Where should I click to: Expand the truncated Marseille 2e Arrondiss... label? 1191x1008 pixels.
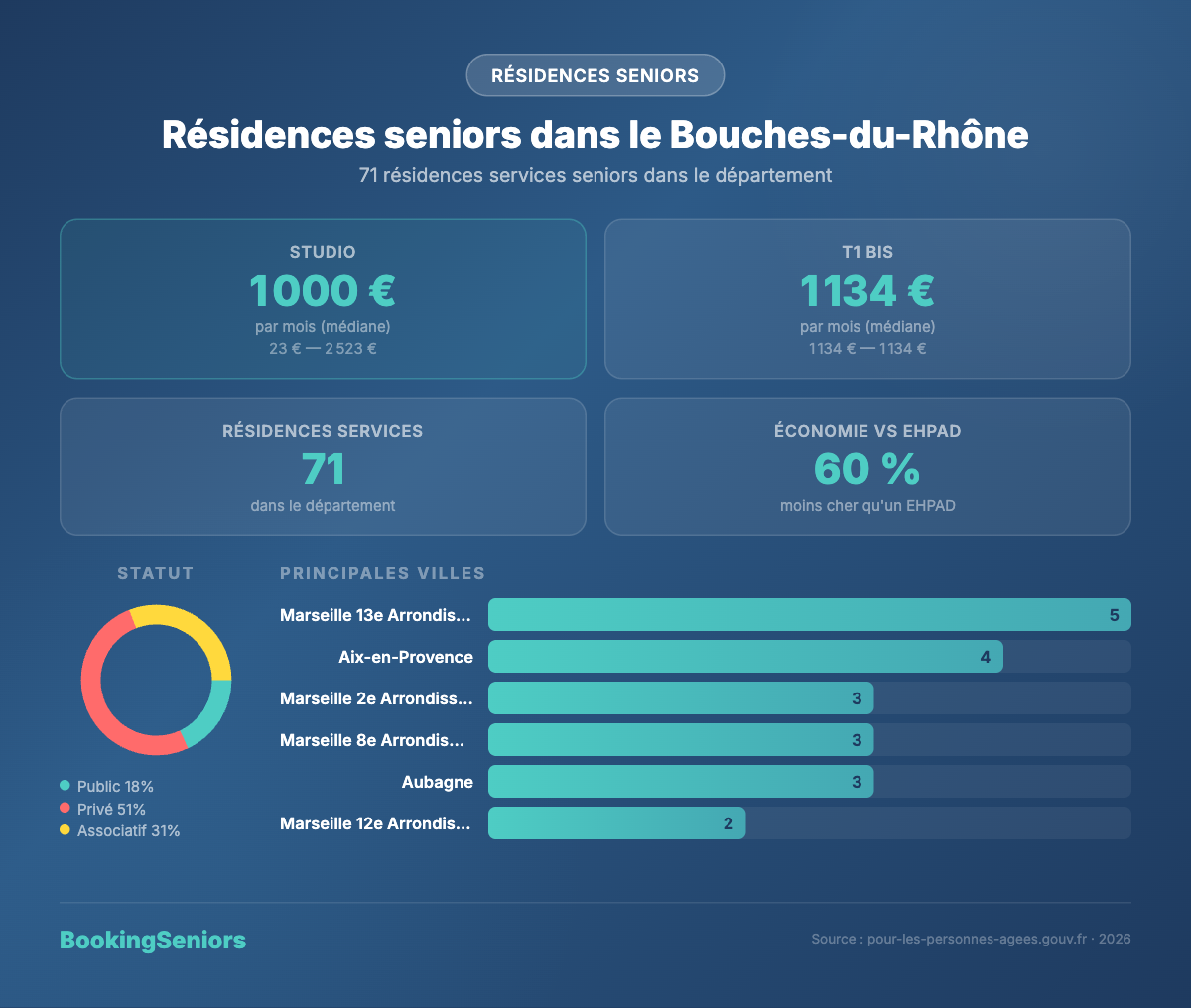376,698
